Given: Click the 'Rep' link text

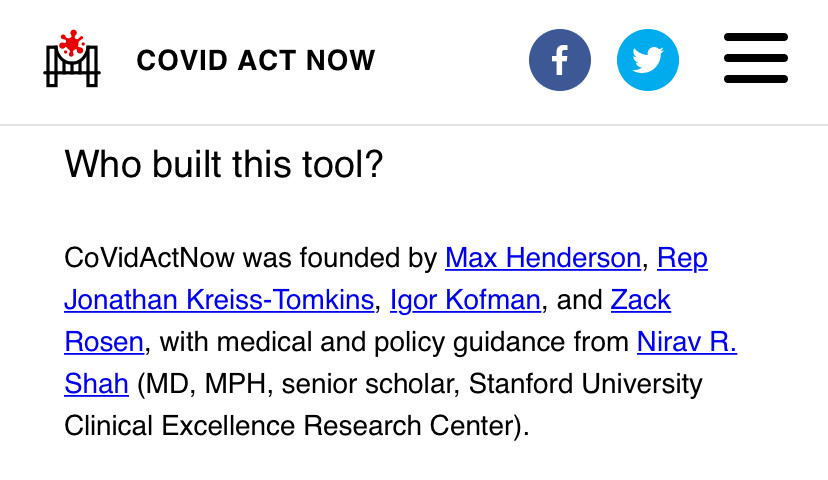Looking at the screenshot, I should click(682, 259).
